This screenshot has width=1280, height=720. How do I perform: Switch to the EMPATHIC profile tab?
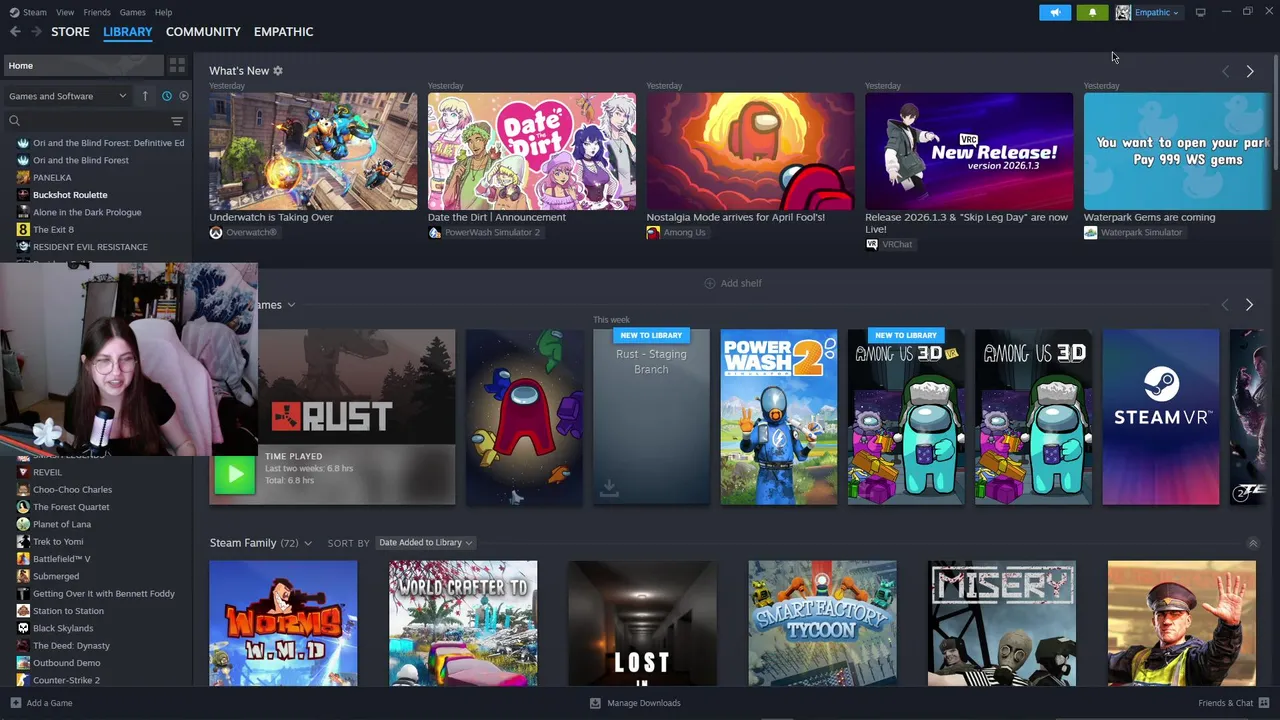click(x=283, y=32)
